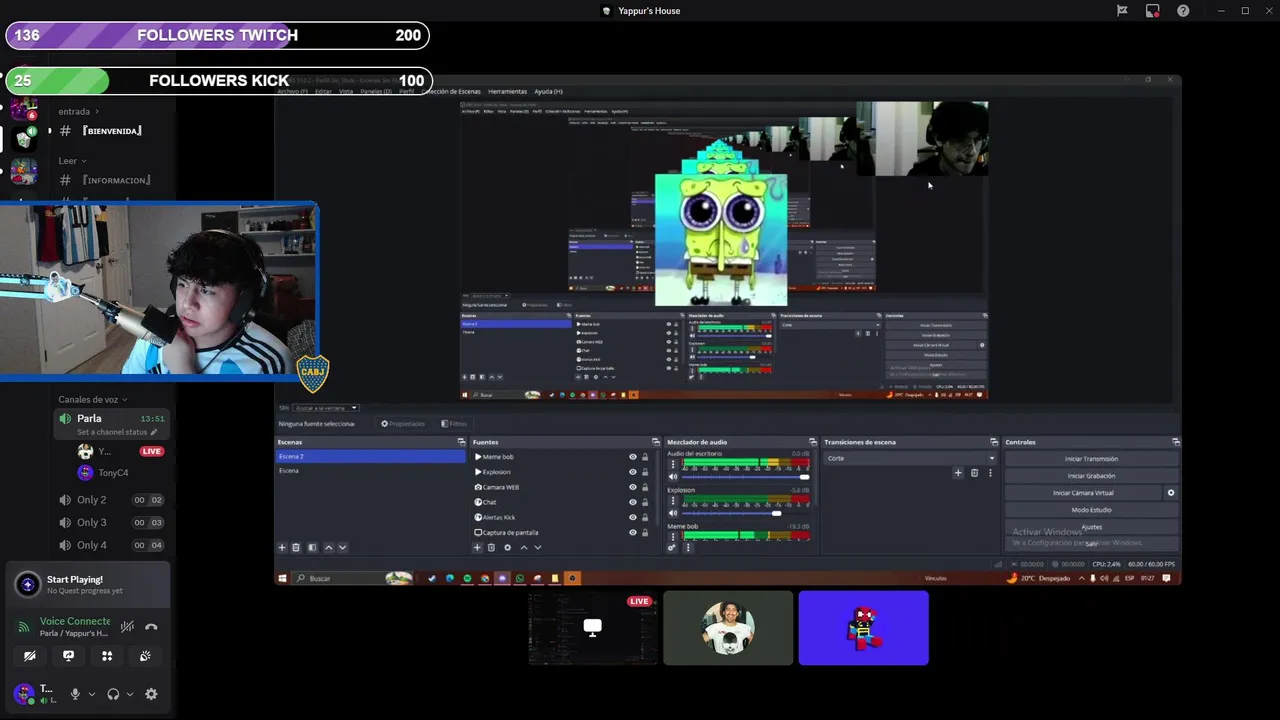
Task: Hide the Meme bob source
Action: [x=632, y=457]
